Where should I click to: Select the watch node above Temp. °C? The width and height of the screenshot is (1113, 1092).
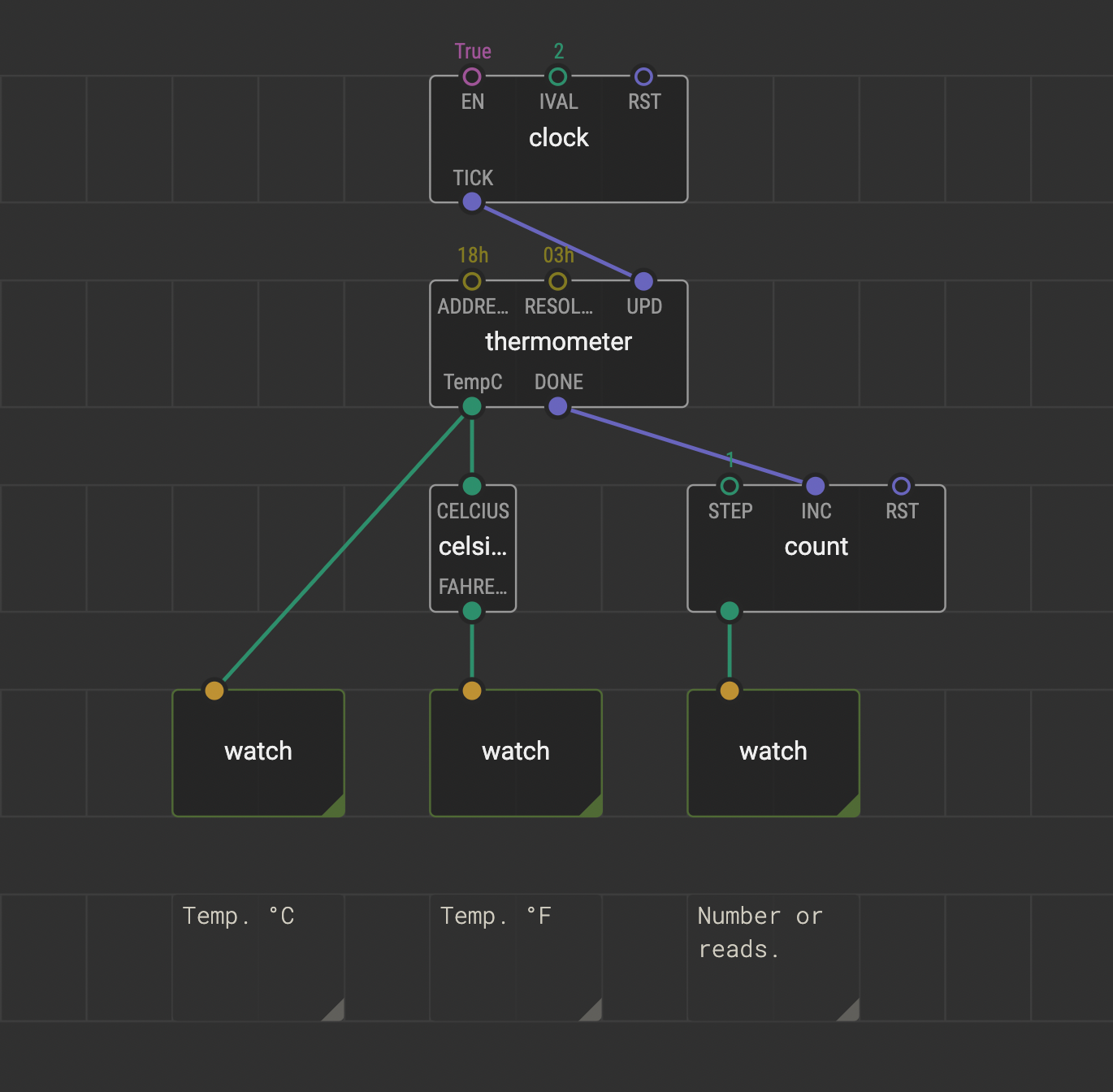coord(258,753)
